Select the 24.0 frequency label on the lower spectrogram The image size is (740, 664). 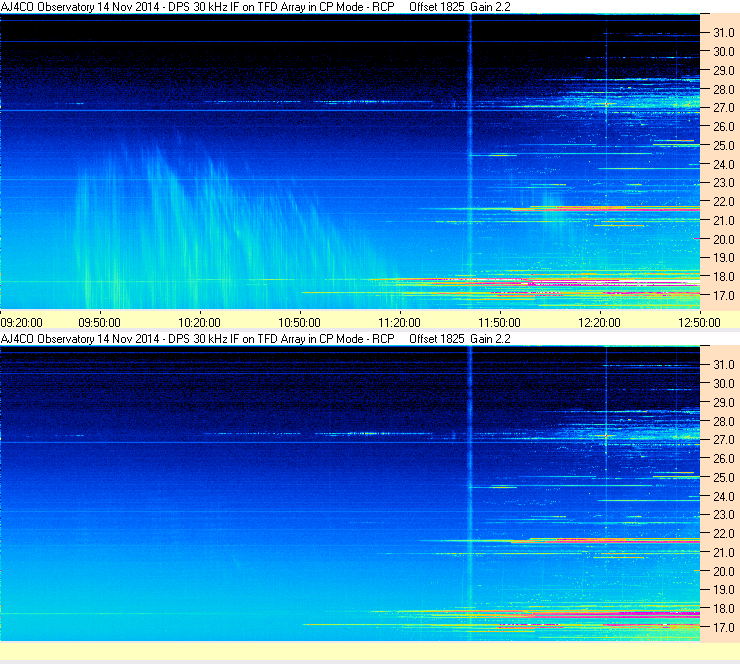click(x=723, y=496)
